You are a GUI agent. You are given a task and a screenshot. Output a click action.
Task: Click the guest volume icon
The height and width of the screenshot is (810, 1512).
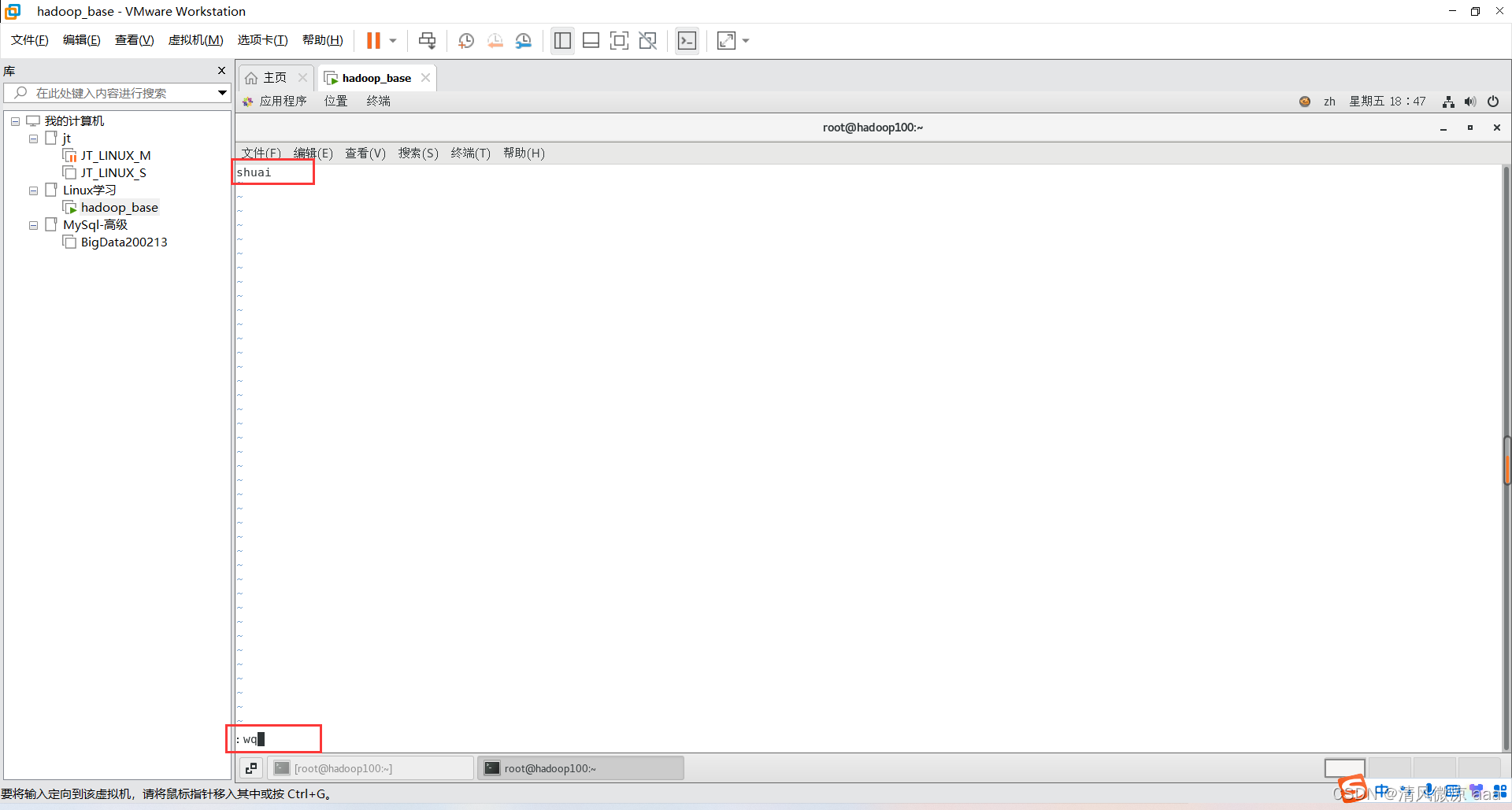[x=1470, y=102]
